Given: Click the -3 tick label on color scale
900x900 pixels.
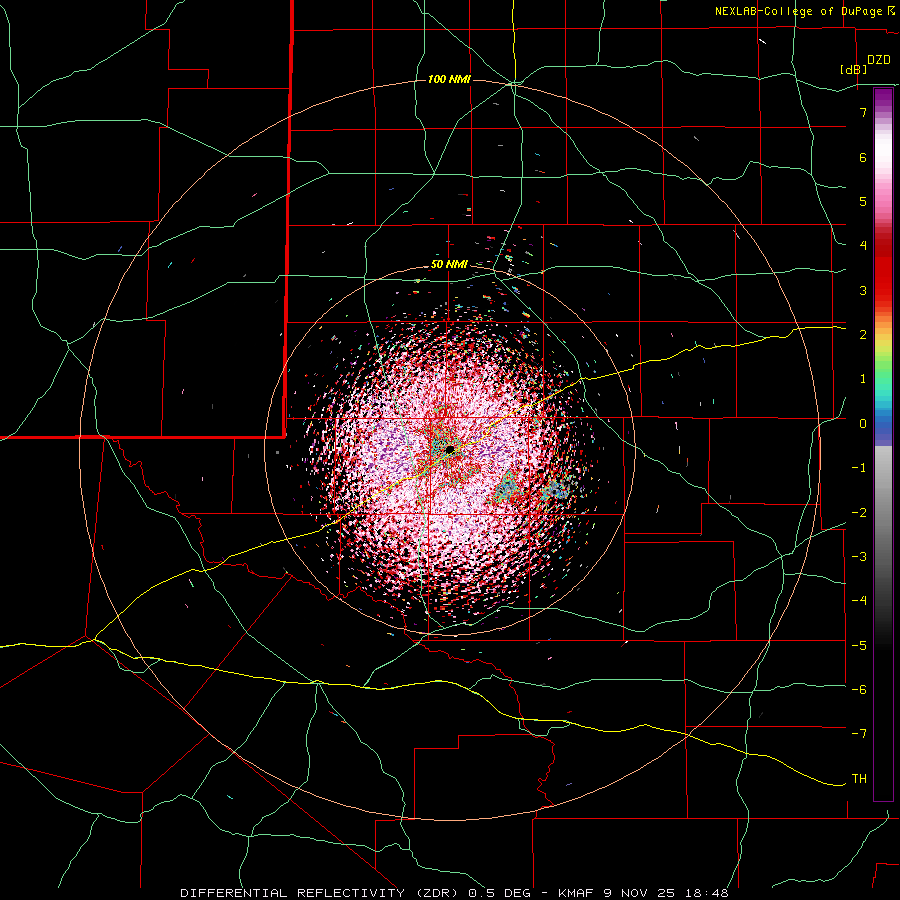Looking at the screenshot, I should click(859, 557).
